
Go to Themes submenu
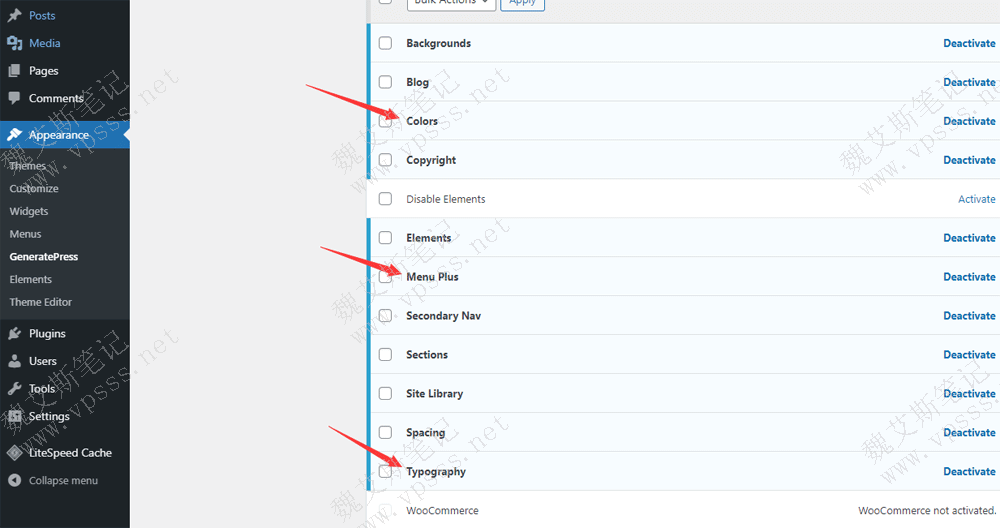click(27, 166)
